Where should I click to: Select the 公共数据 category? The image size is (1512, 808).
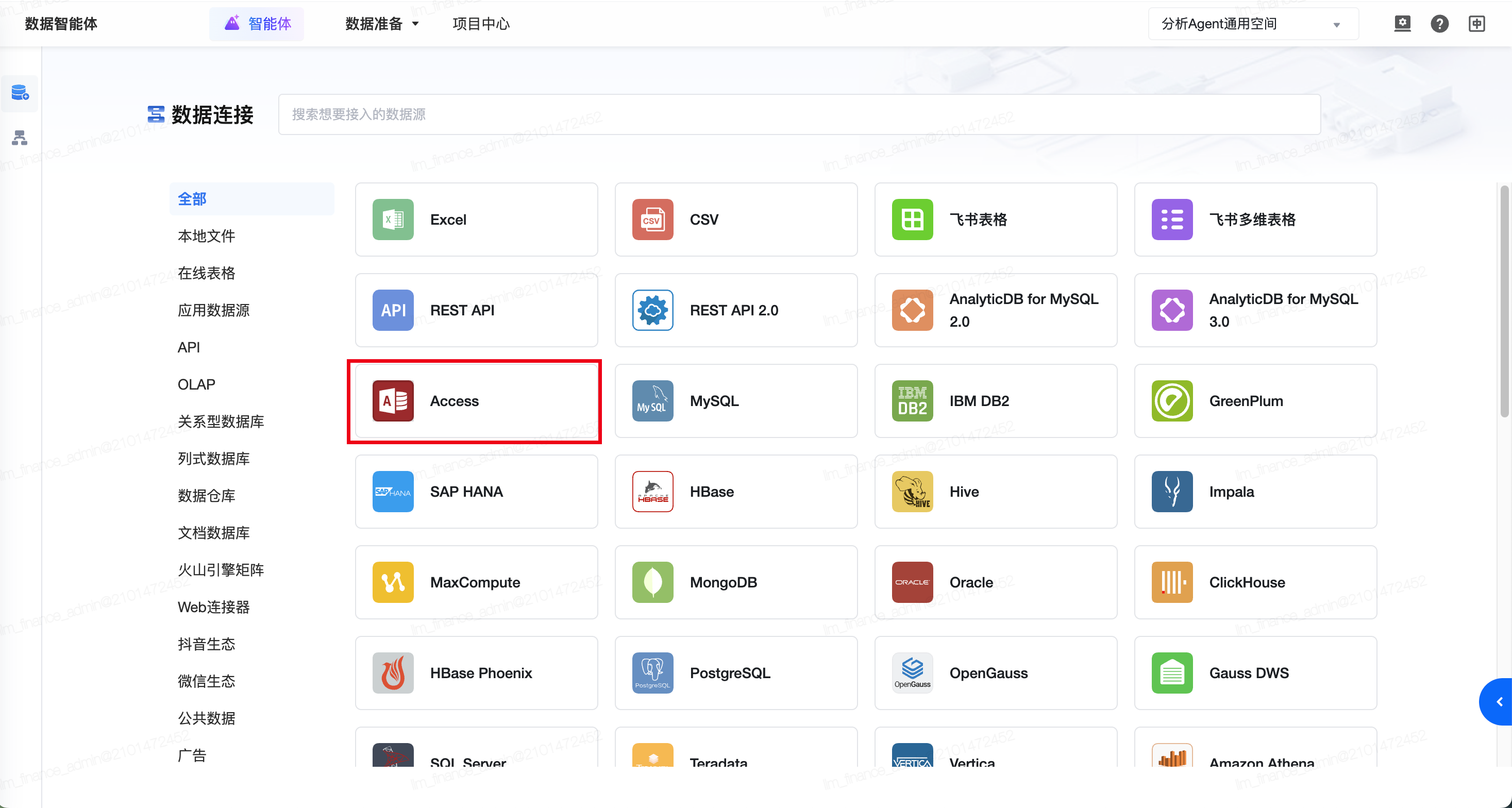pos(206,718)
